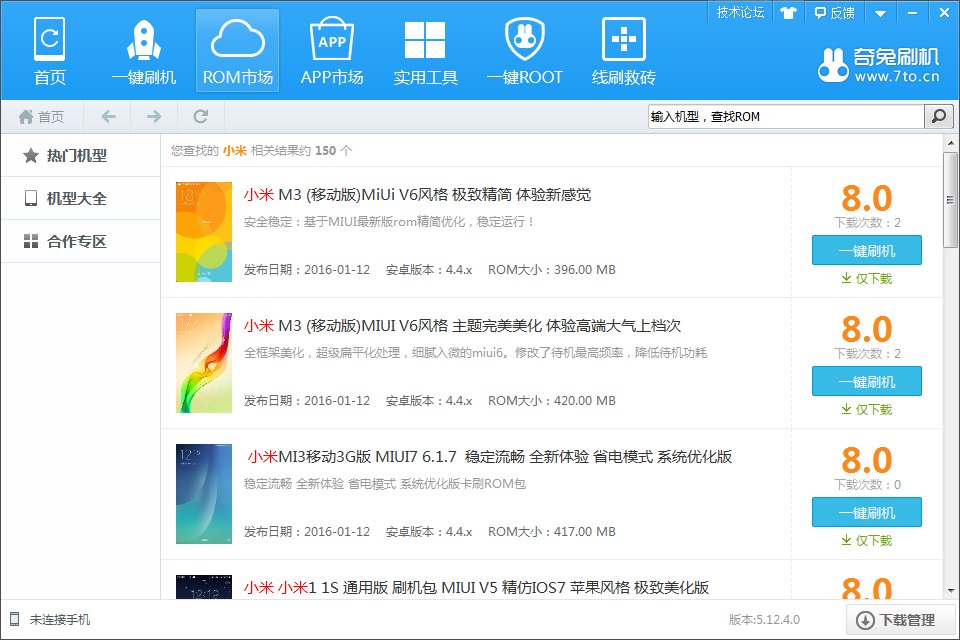960x640 pixels.
Task: Refresh the ROM list page
Action: [x=201, y=116]
